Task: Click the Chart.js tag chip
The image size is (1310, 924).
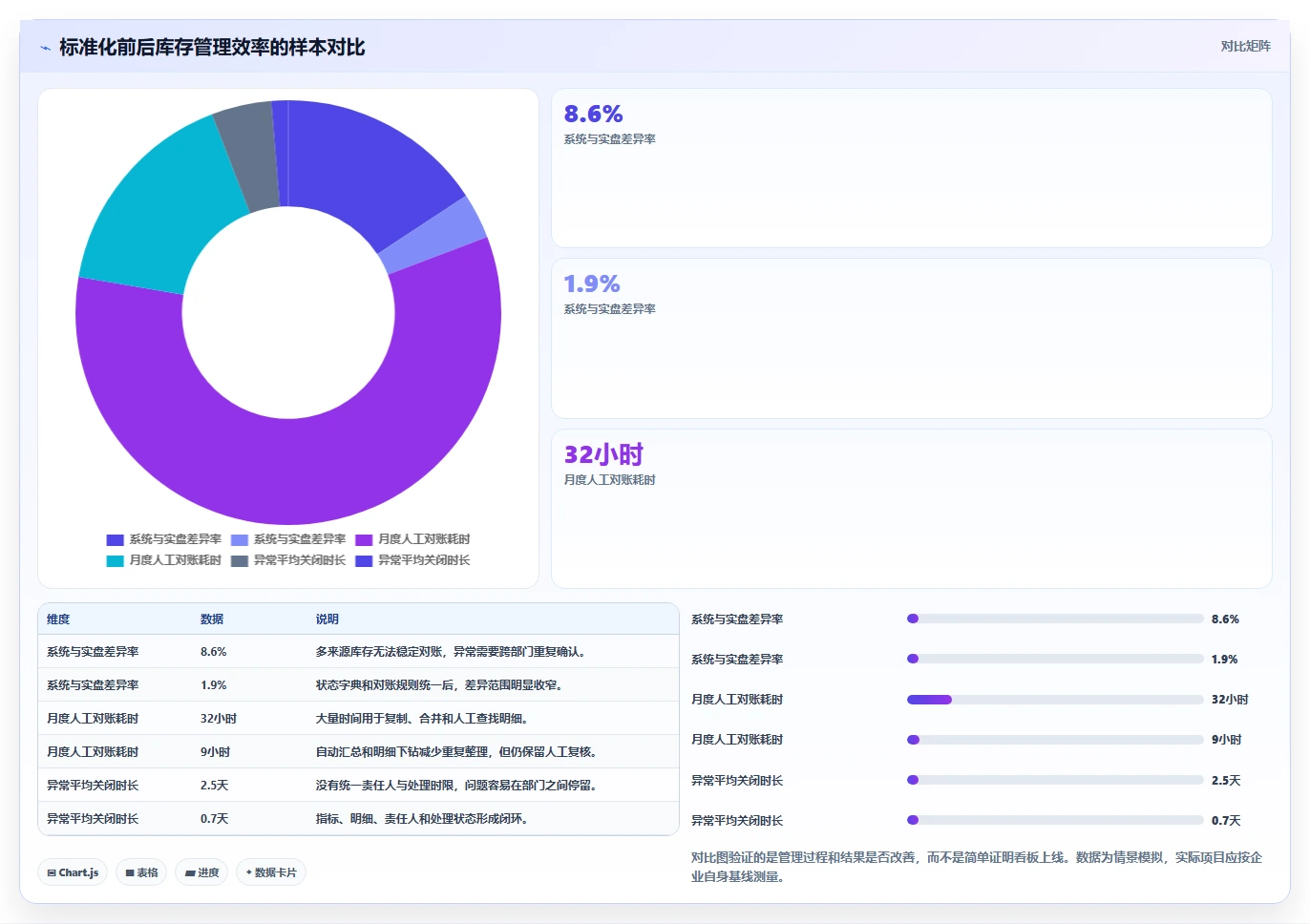Action: 73,872
